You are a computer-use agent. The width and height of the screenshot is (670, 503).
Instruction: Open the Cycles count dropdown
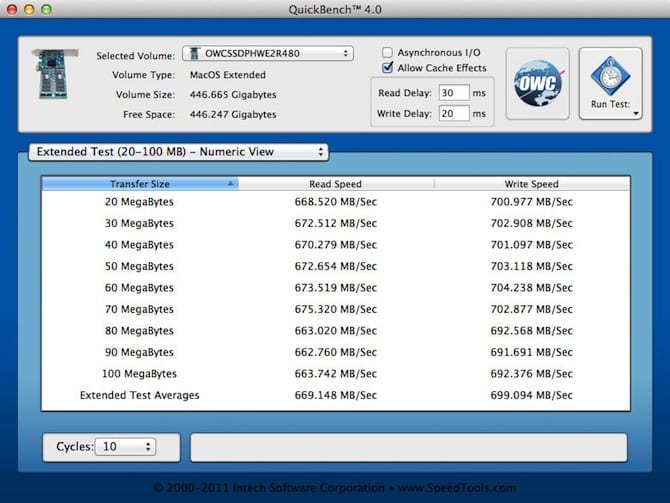[x=124, y=447]
